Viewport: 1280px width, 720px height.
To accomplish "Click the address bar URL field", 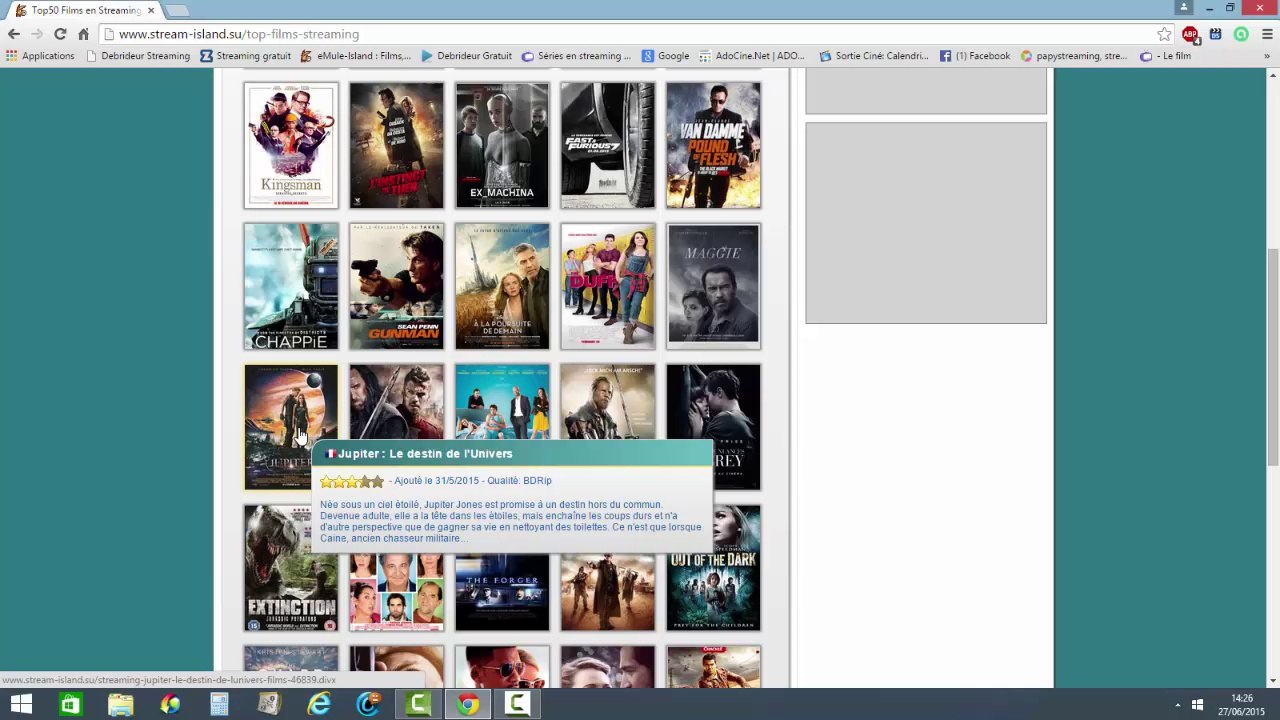I will click(x=630, y=34).
